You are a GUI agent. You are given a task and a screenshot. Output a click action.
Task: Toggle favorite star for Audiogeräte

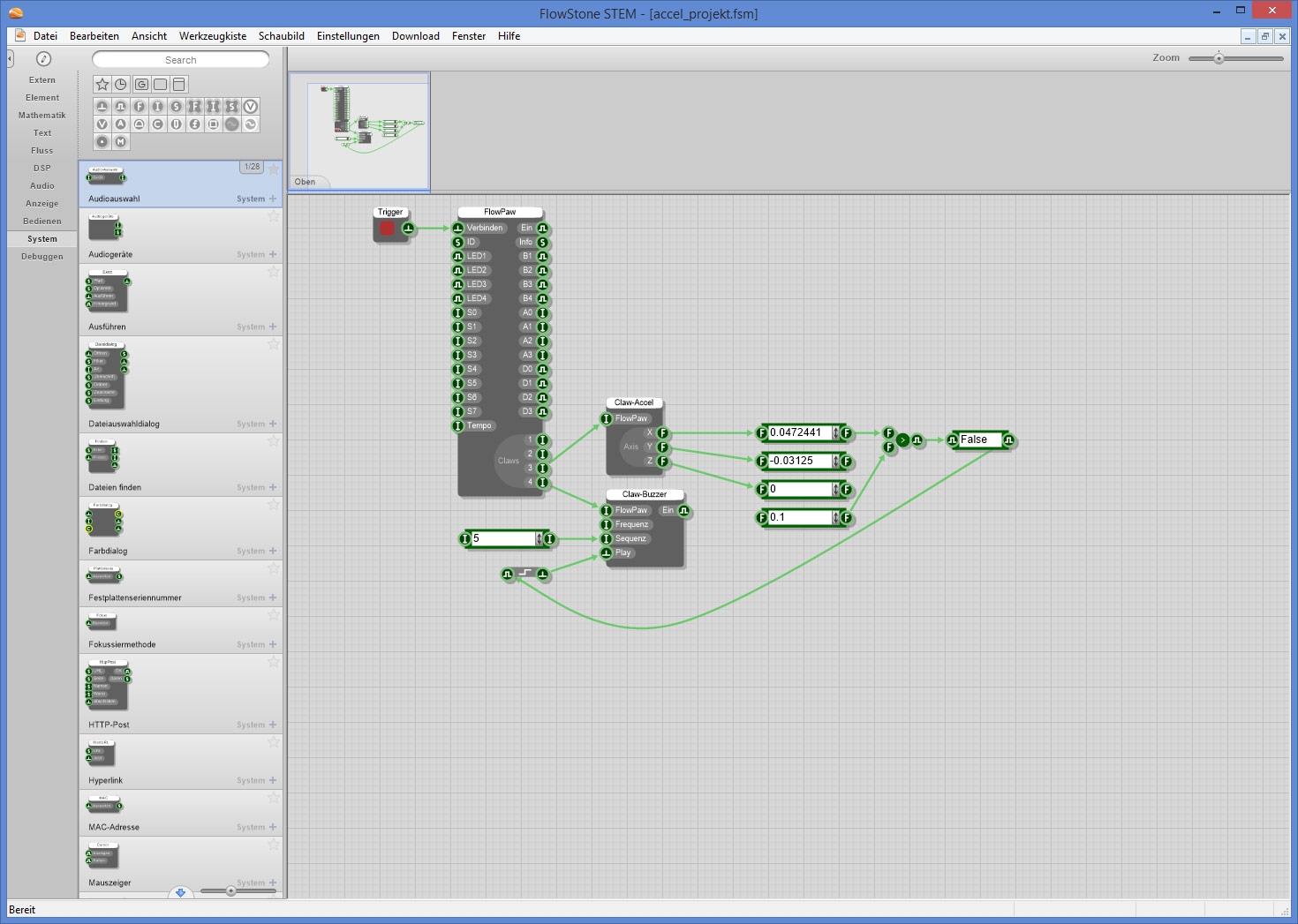[x=274, y=216]
